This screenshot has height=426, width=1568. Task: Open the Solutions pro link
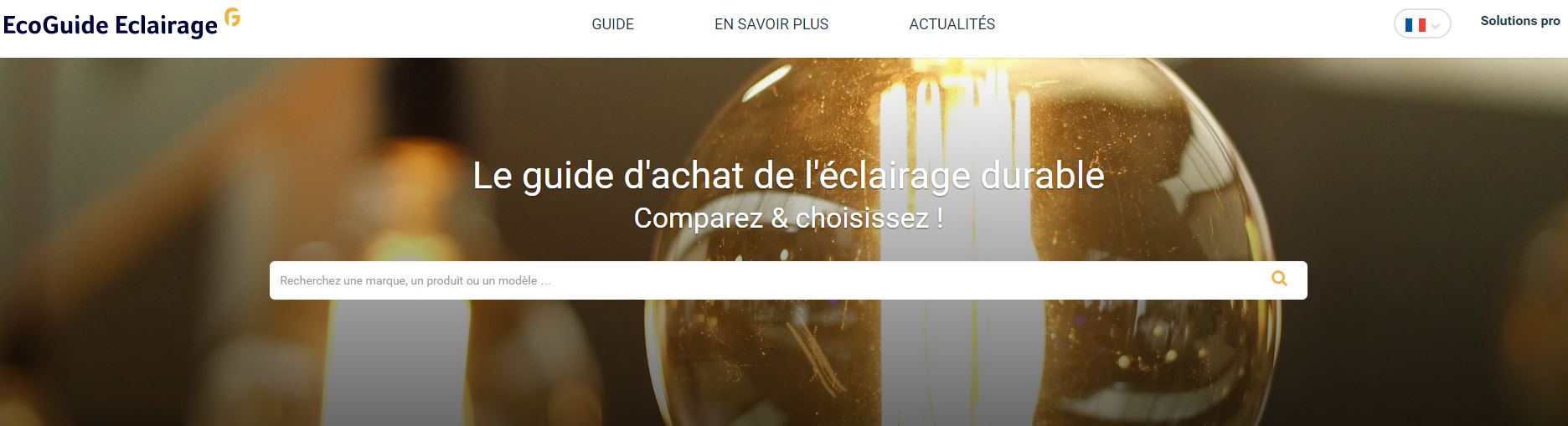point(1520,21)
